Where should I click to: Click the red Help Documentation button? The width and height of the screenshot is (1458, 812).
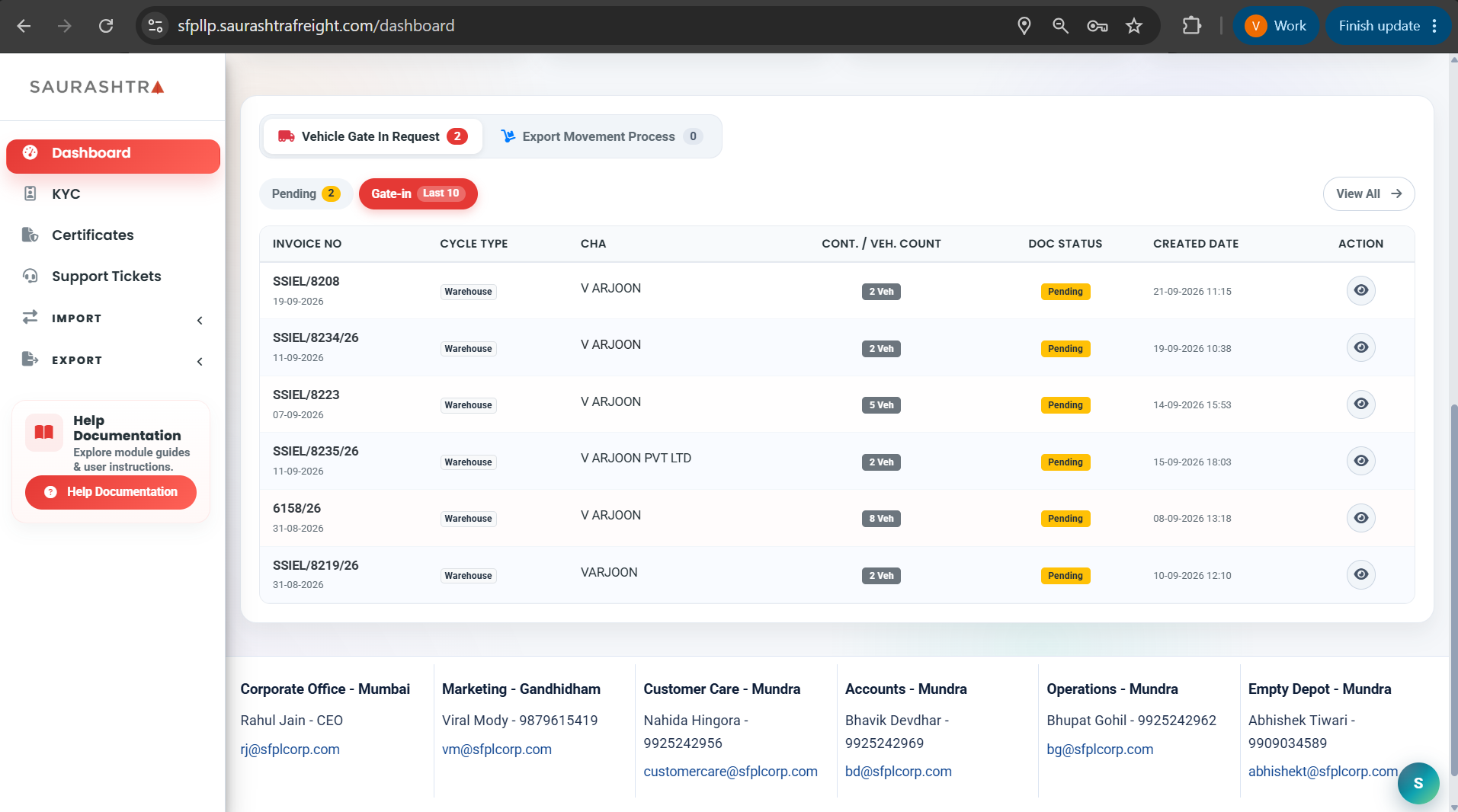click(x=111, y=492)
